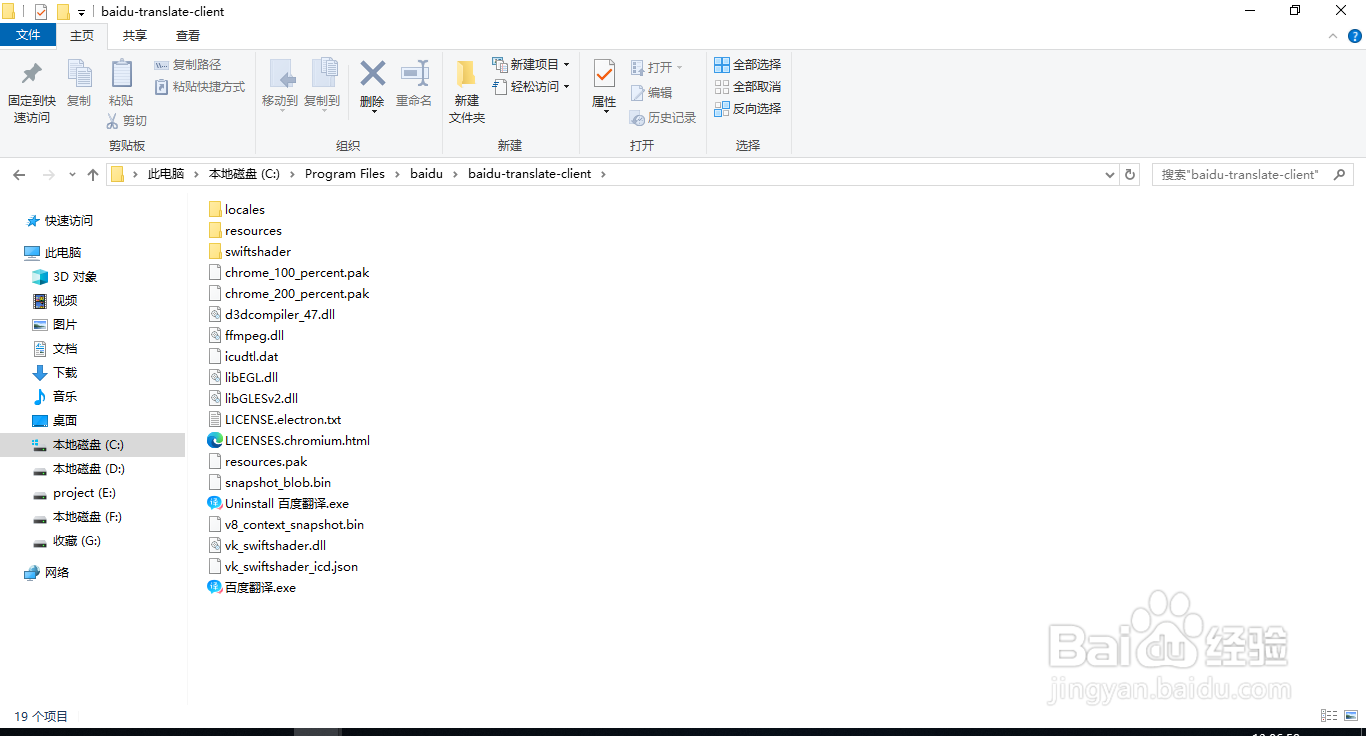The width and height of the screenshot is (1366, 736).
Task: Select chrome_100_percent.pak file
Action: pos(289,273)
